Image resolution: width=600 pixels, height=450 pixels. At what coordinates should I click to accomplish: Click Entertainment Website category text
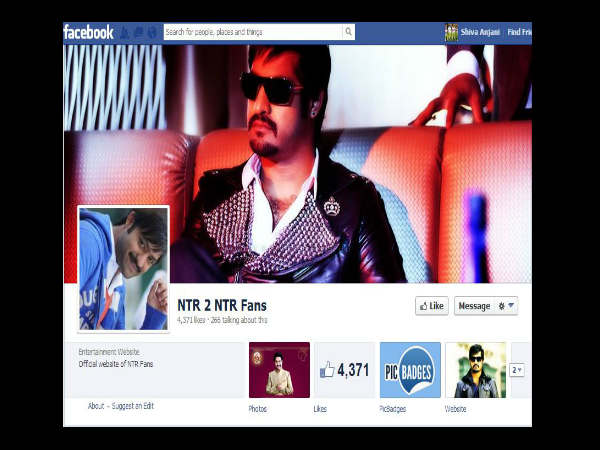(x=109, y=352)
